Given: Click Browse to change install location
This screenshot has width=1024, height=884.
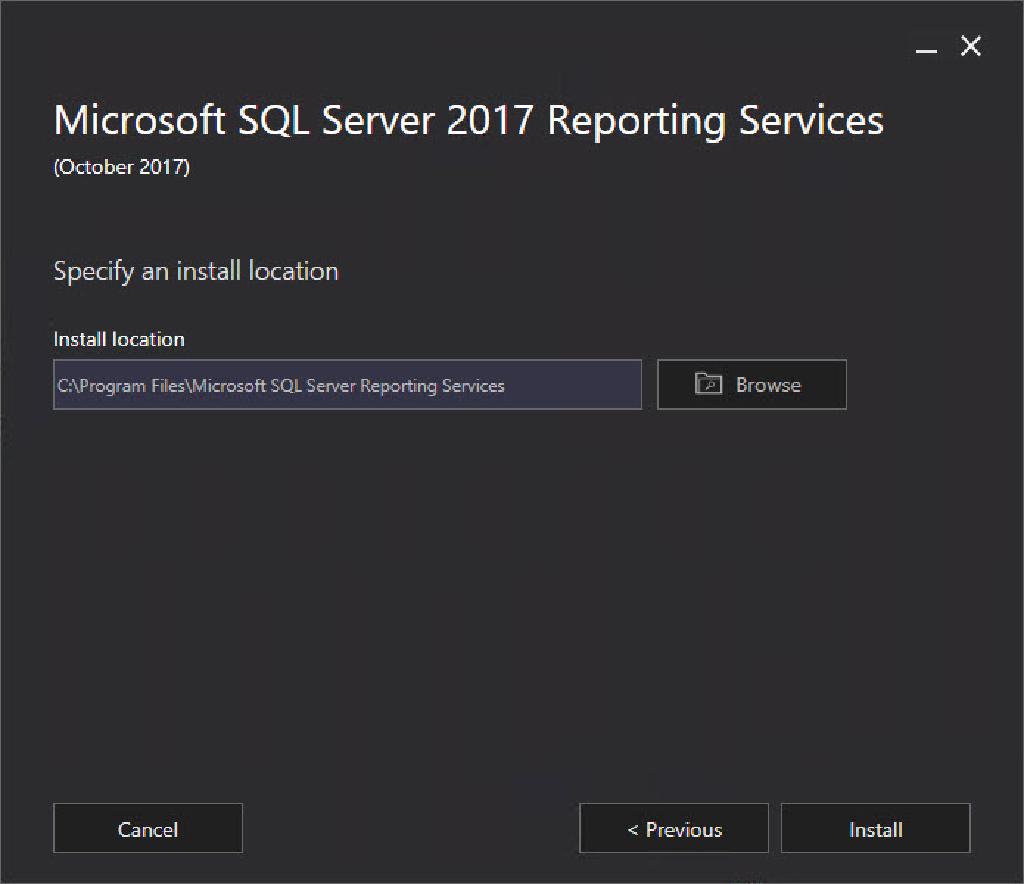Looking at the screenshot, I should (x=751, y=384).
